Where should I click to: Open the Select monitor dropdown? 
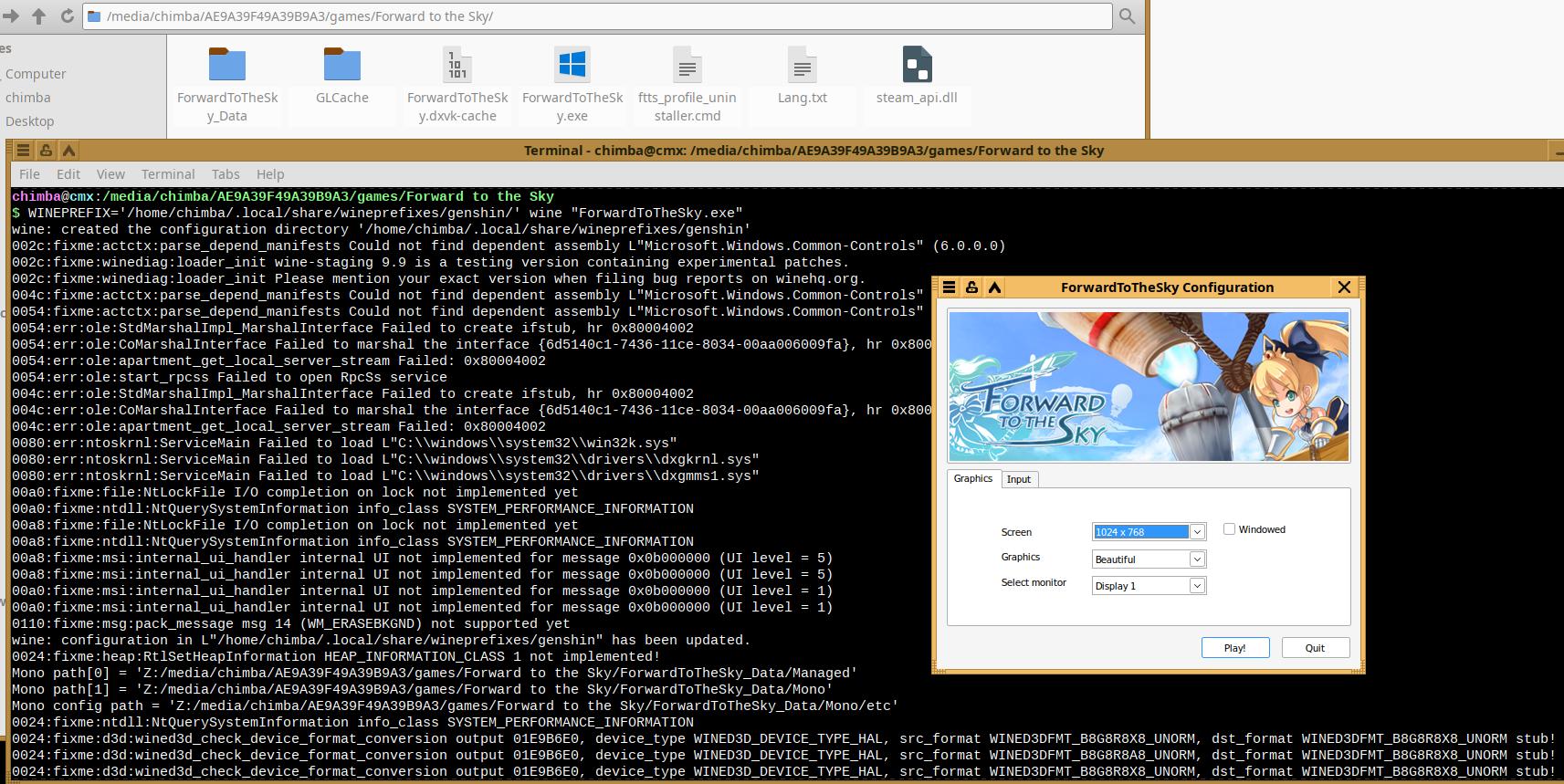pyautogui.click(x=1197, y=586)
